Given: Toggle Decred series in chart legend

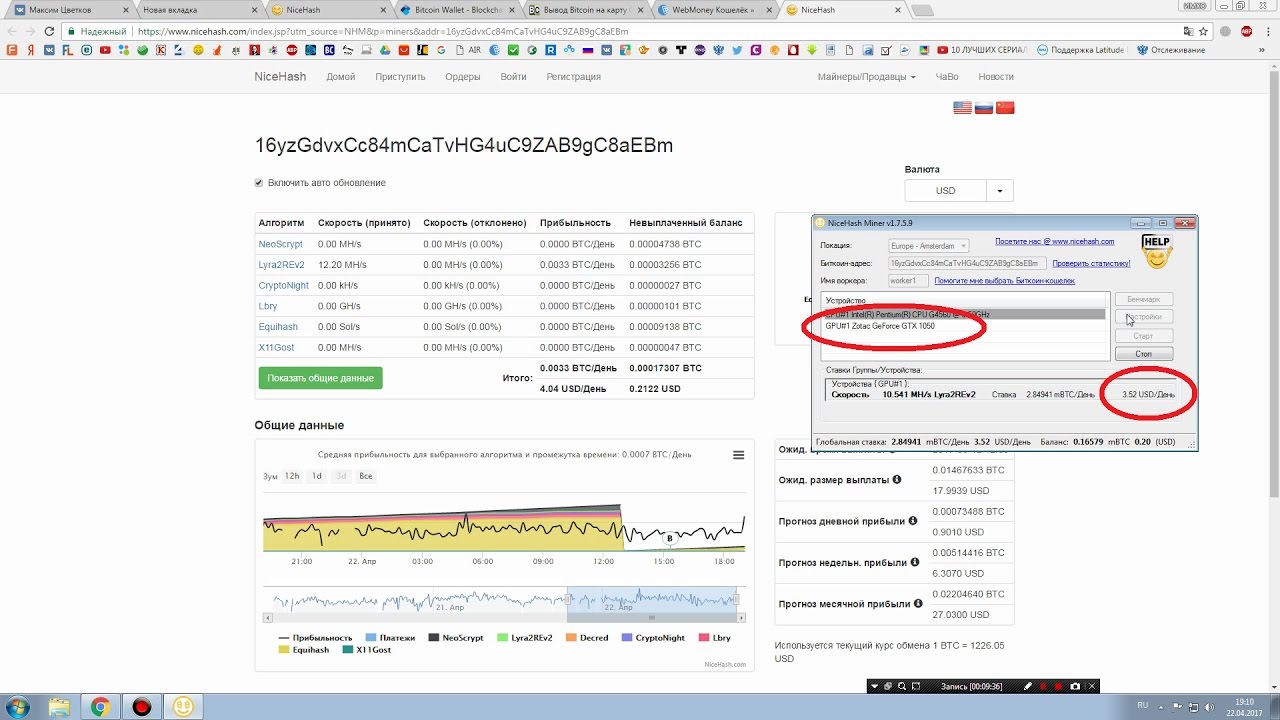Looking at the screenshot, I should click(x=586, y=637).
